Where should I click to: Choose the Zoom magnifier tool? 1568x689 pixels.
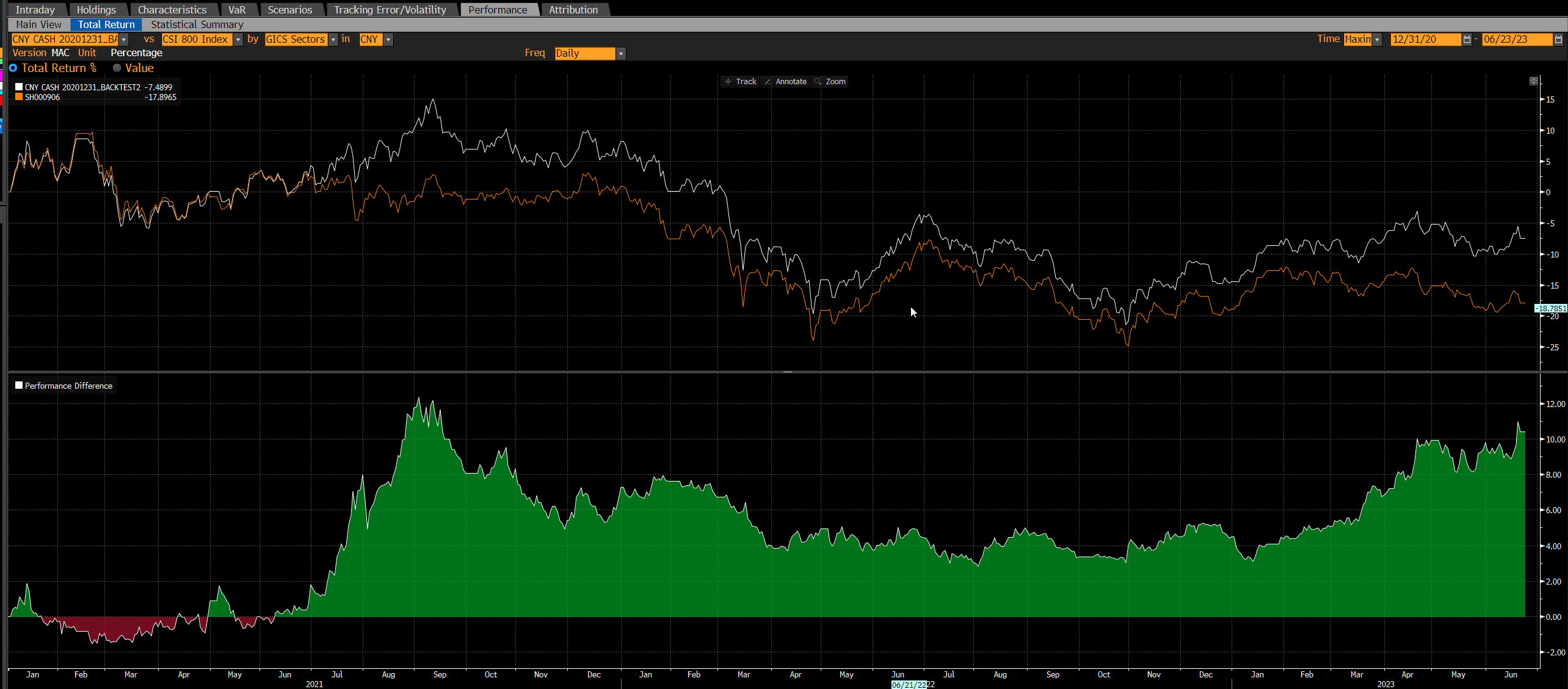(830, 81)
